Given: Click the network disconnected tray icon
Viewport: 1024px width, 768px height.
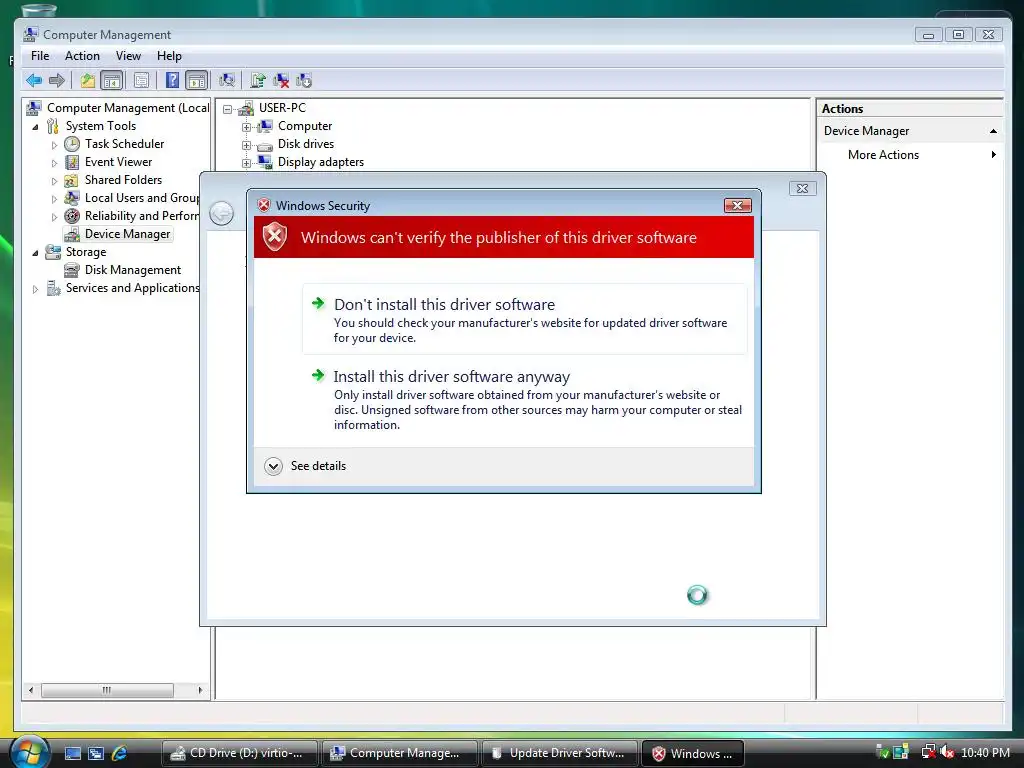Looking at the screenshot, I should (x=928, y=752).
